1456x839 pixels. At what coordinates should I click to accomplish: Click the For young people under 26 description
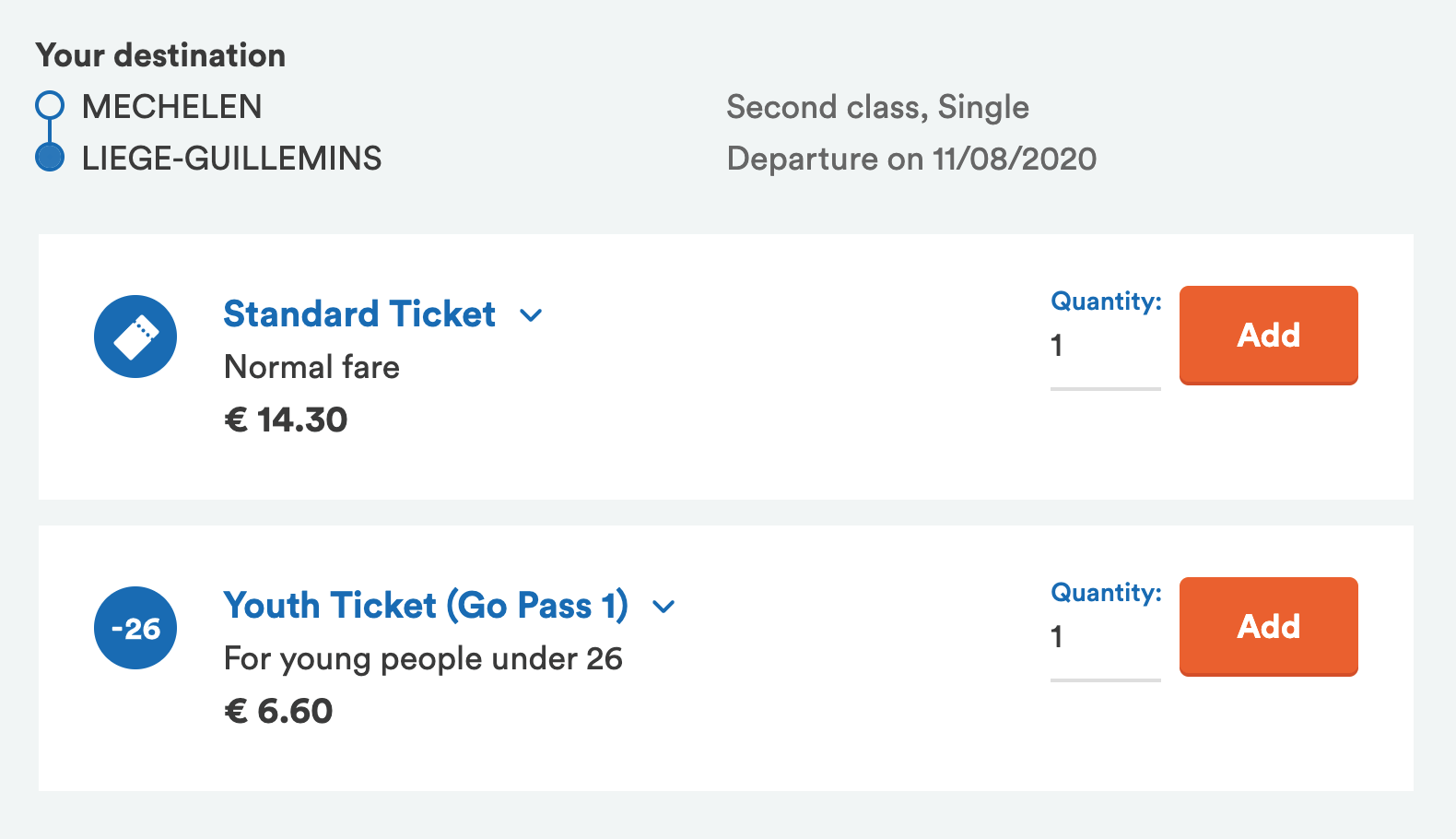click(x=424, y=658)
